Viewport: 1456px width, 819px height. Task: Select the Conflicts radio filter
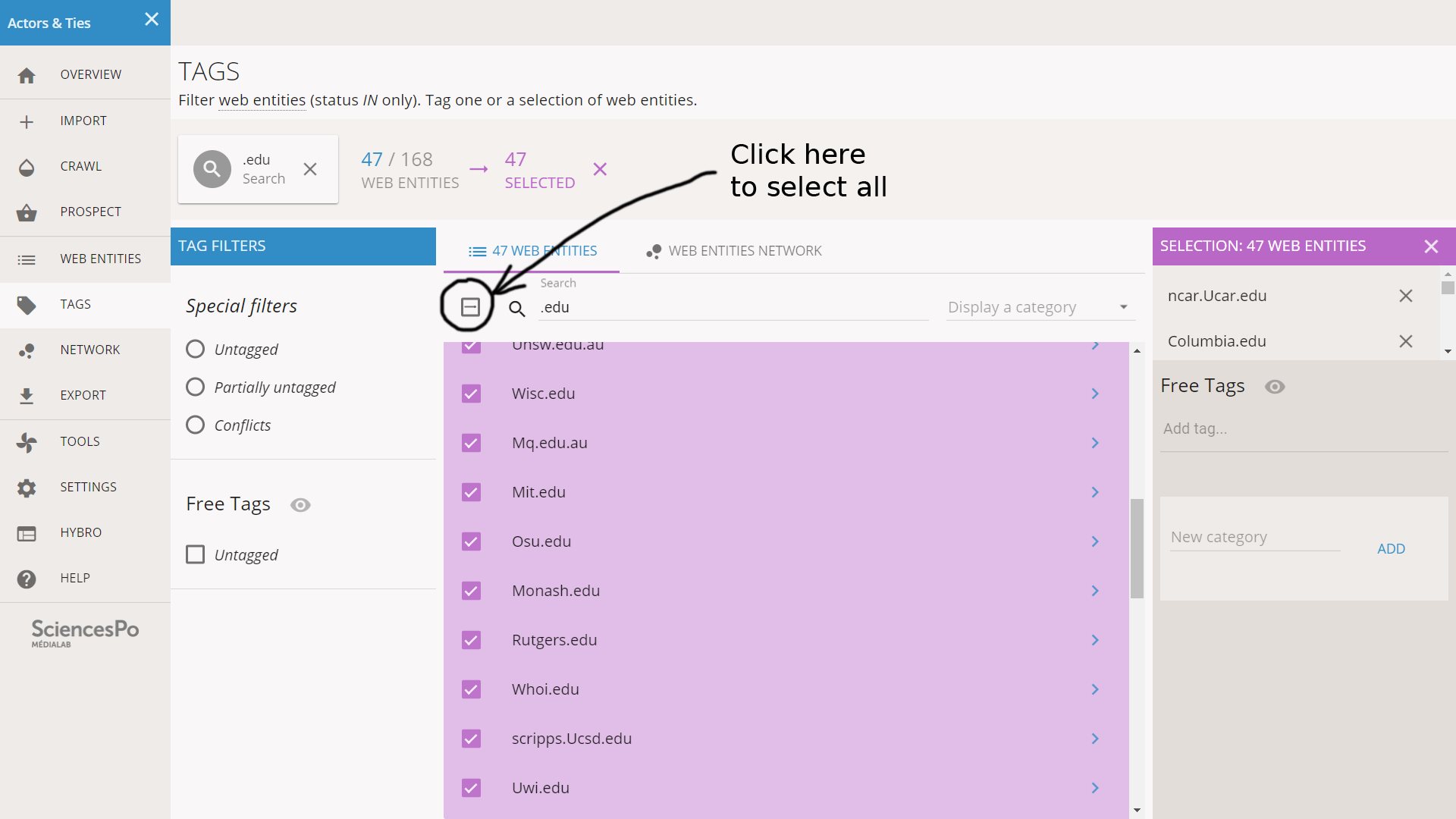195,425
